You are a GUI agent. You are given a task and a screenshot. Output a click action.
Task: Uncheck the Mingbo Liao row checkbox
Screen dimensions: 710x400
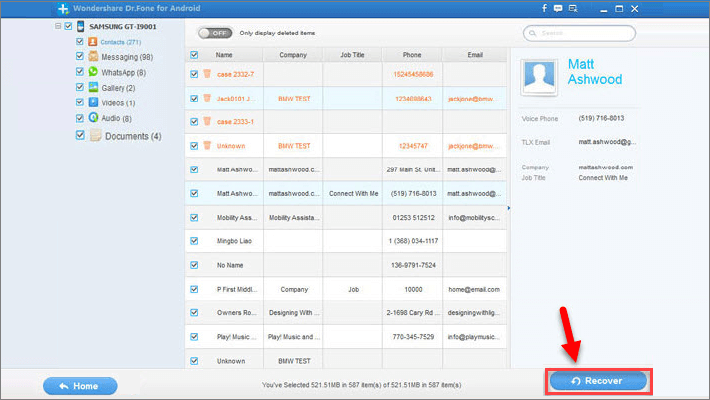[x=194, y=241]
